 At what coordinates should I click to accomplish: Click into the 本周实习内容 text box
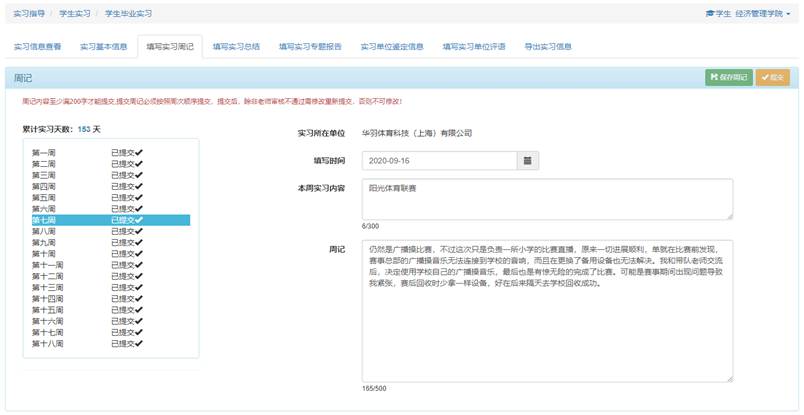click(547, 198)
